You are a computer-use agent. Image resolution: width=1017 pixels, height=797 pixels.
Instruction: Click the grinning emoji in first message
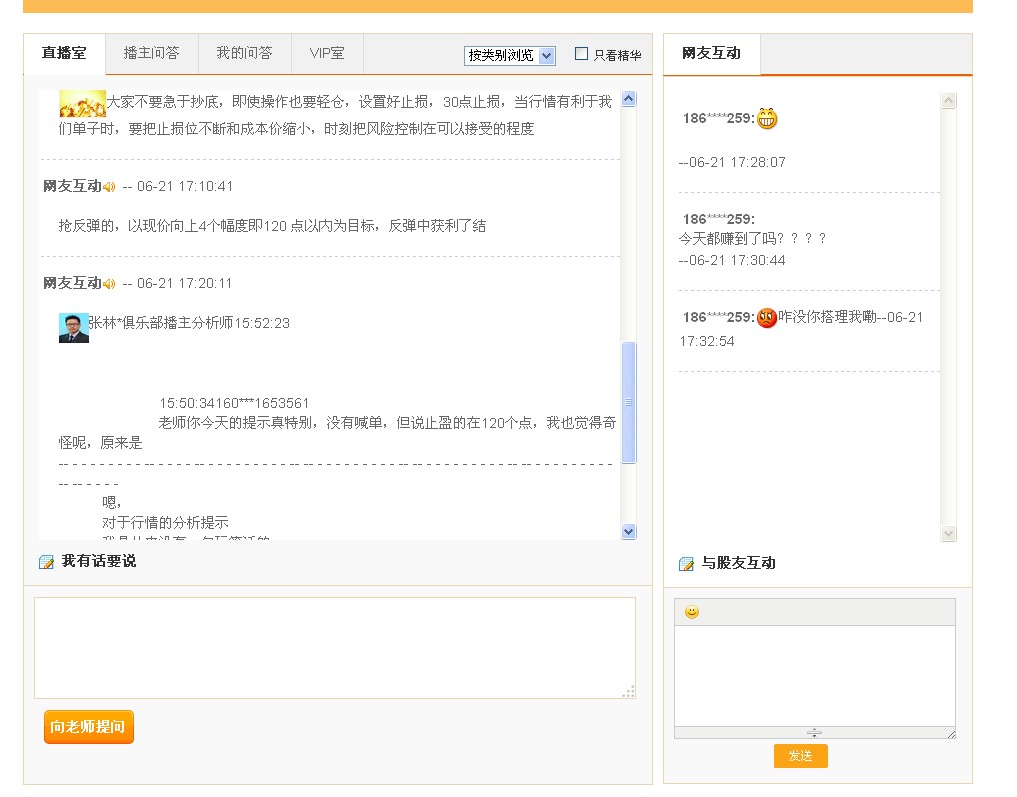[767, 119]
